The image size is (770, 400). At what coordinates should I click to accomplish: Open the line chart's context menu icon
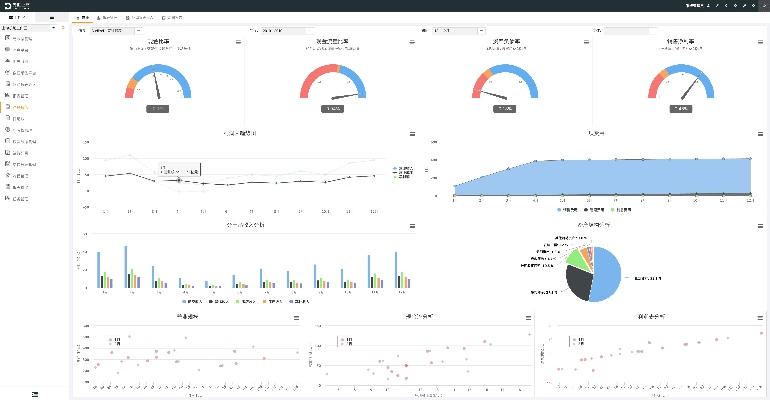(x=412, y=134)
